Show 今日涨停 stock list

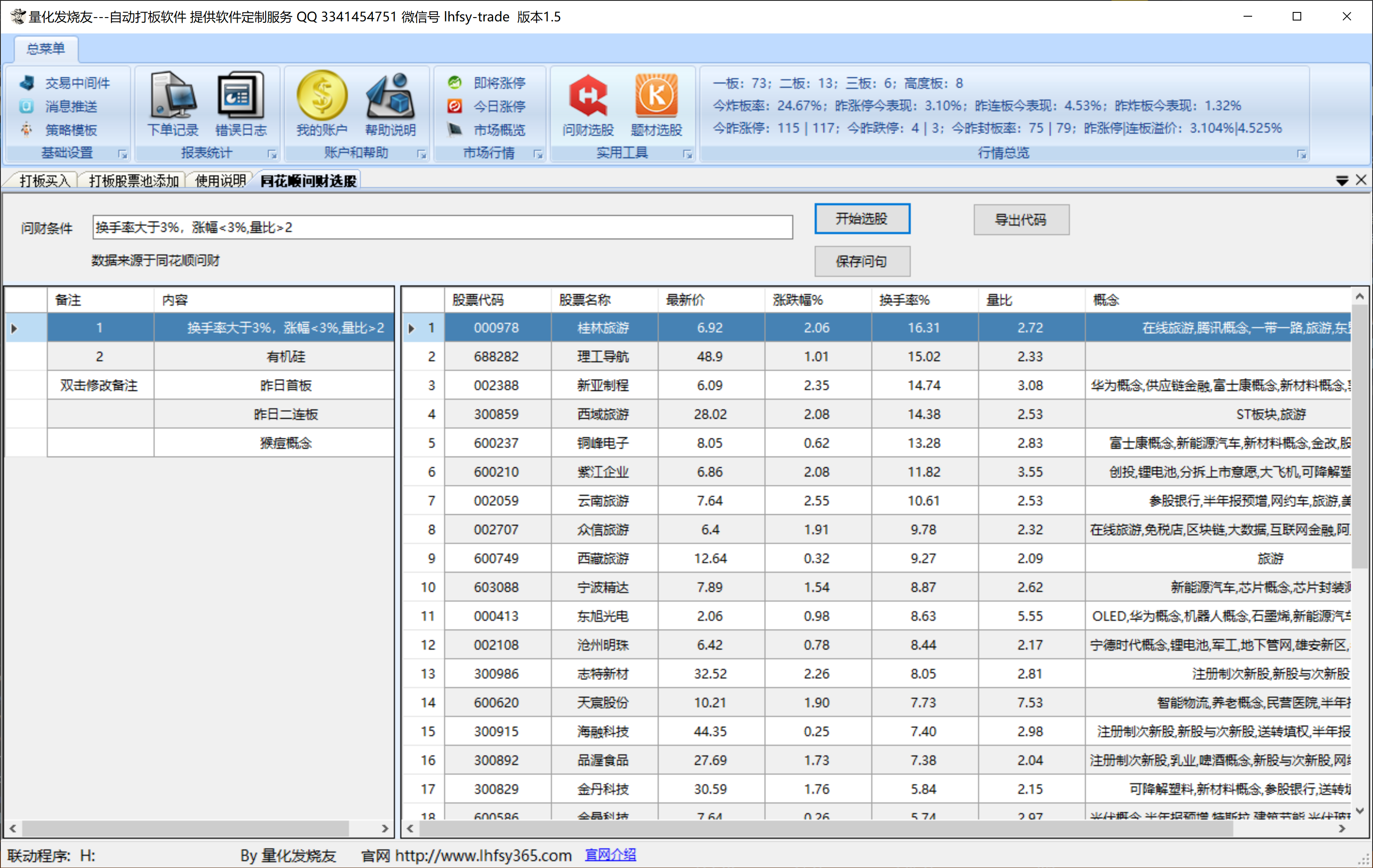(487, 107)
